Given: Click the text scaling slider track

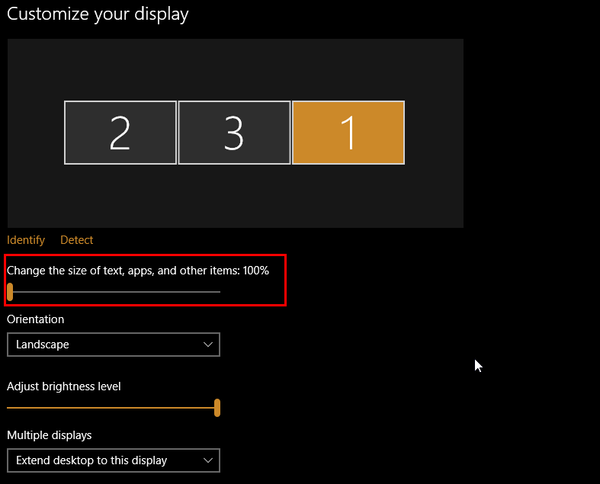Looking at the screenshot, I should pyautogui.click(x=114, y=292).
